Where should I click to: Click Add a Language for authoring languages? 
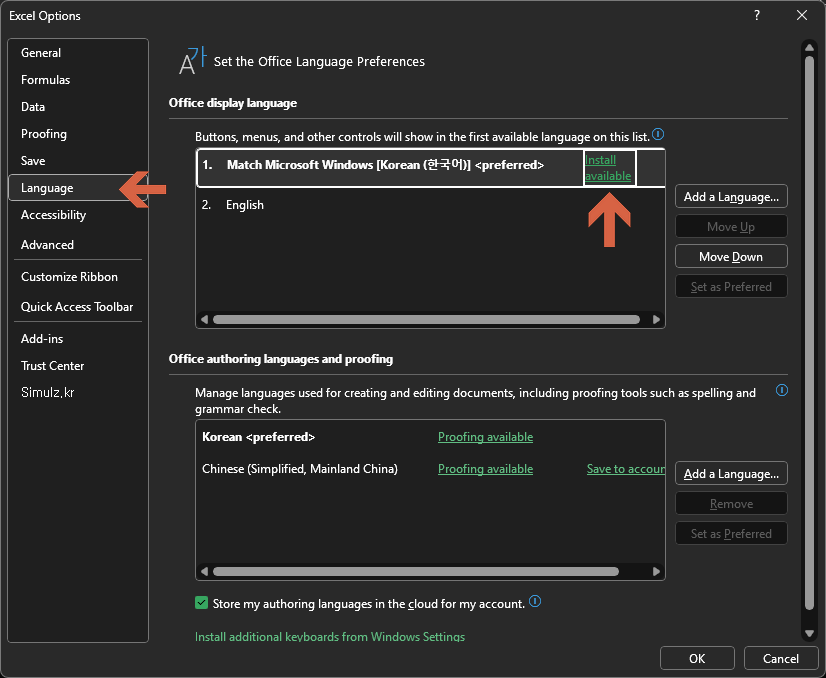coord(731,474)
